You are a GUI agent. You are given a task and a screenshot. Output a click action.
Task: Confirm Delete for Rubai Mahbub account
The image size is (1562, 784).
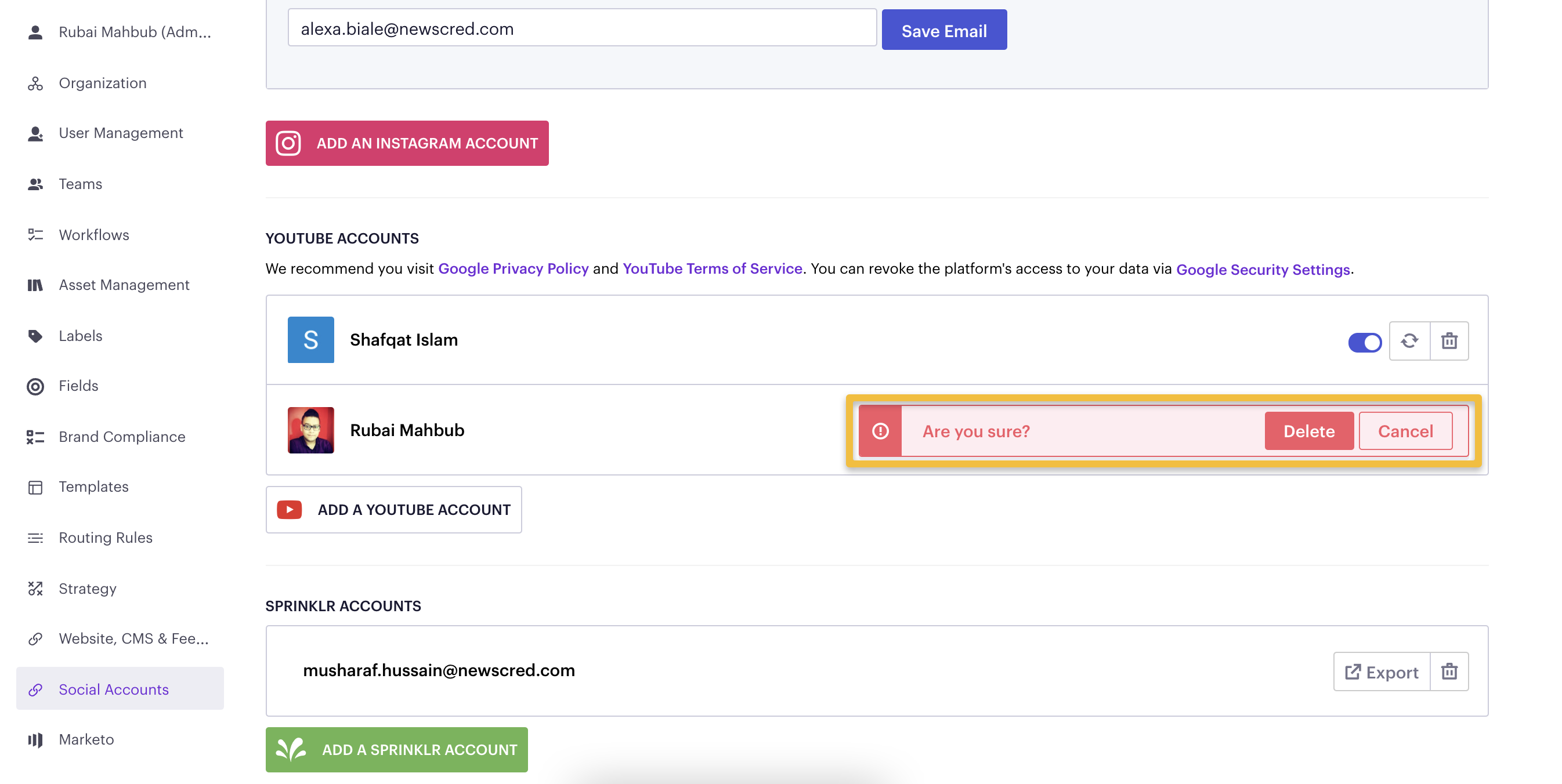[1308, 431]
